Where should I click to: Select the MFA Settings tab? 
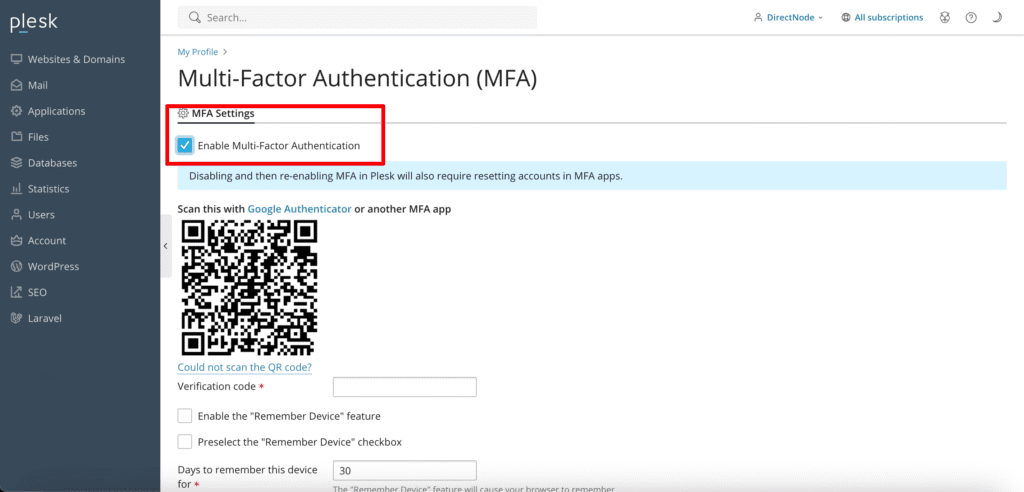tap(216, 113)
